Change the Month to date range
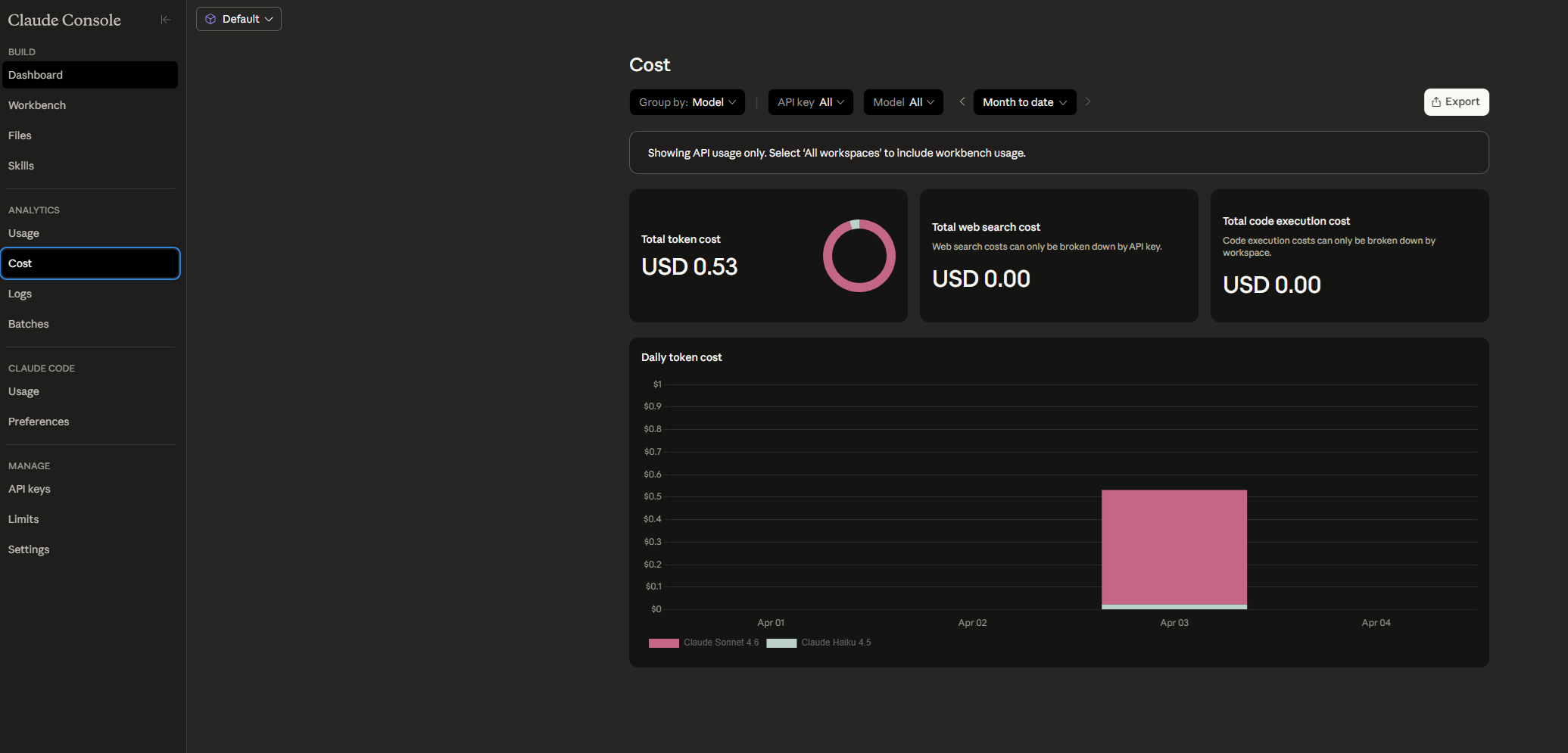The width and height of the screenshot is (1568, 753). point(1024,102)
